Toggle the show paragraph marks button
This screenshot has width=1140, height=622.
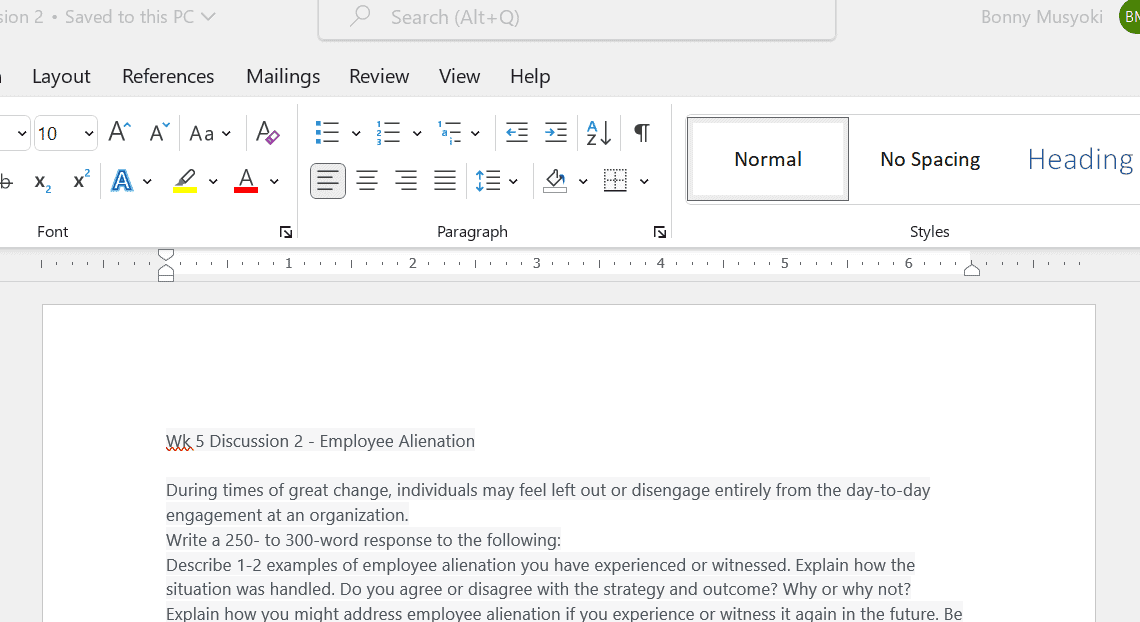point(642,132)
